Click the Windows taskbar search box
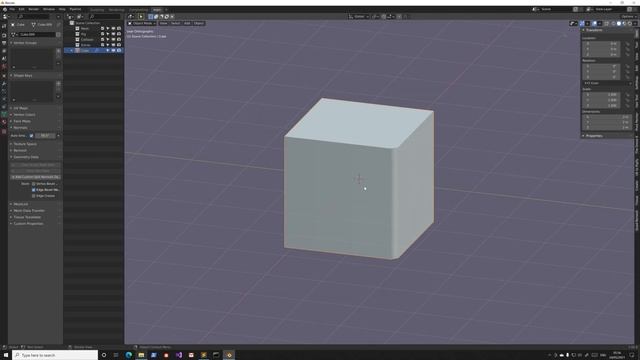 [x=55, y=355]
